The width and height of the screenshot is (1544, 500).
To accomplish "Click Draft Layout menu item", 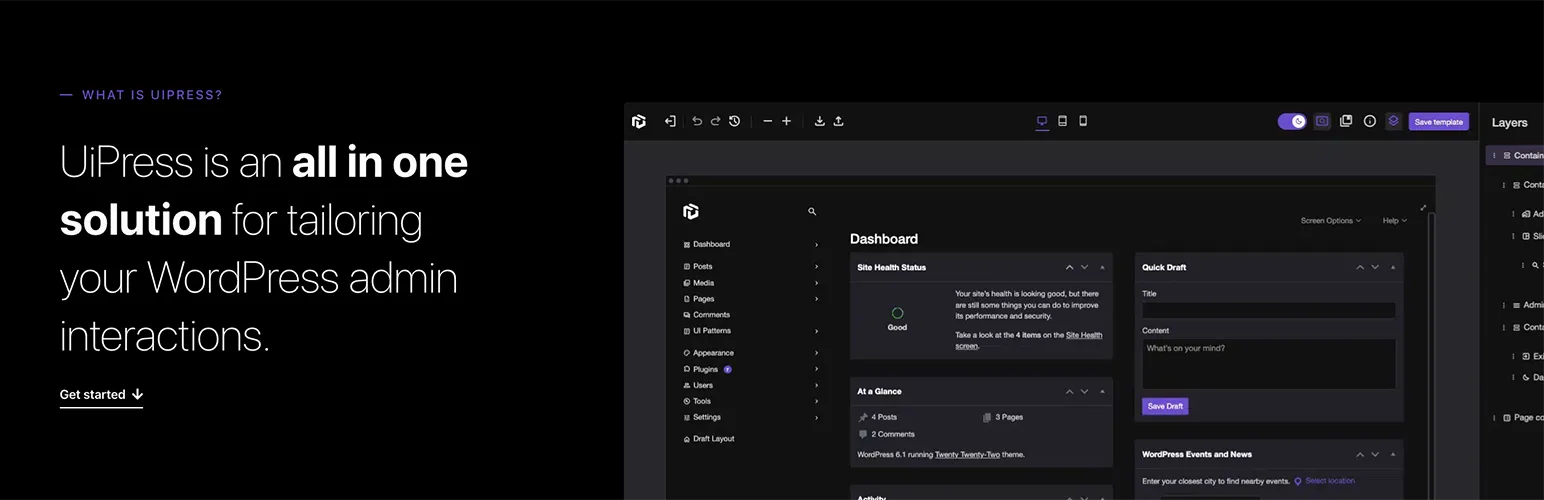I will coord(709,439).
